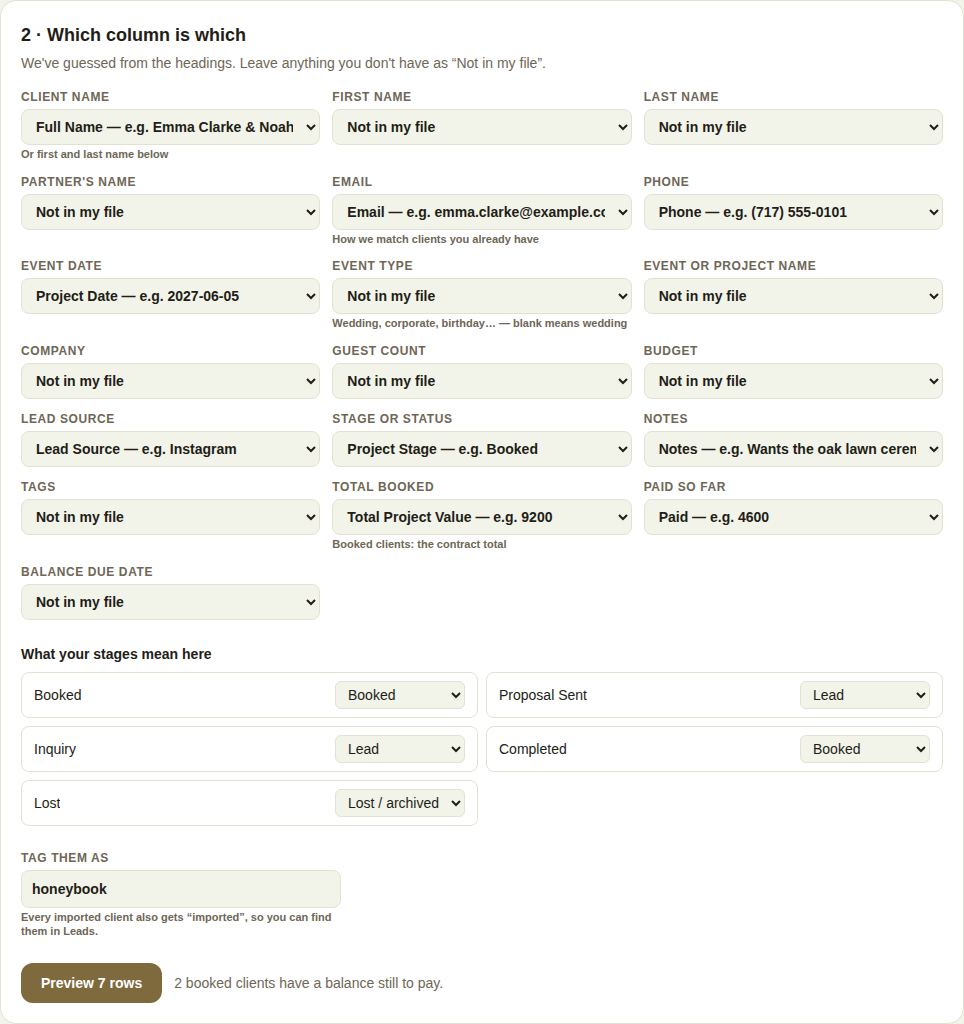Click the 'PAID SO FAR' field label

coord(684,487)
